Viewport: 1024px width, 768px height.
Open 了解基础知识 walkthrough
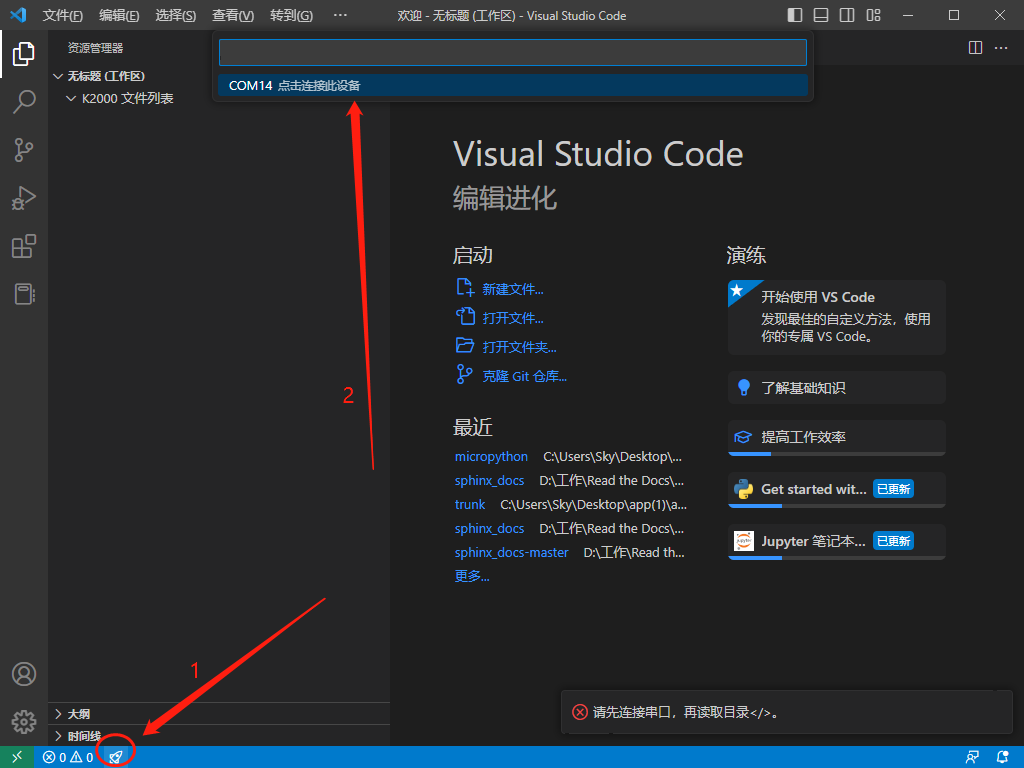pos(837,388)
